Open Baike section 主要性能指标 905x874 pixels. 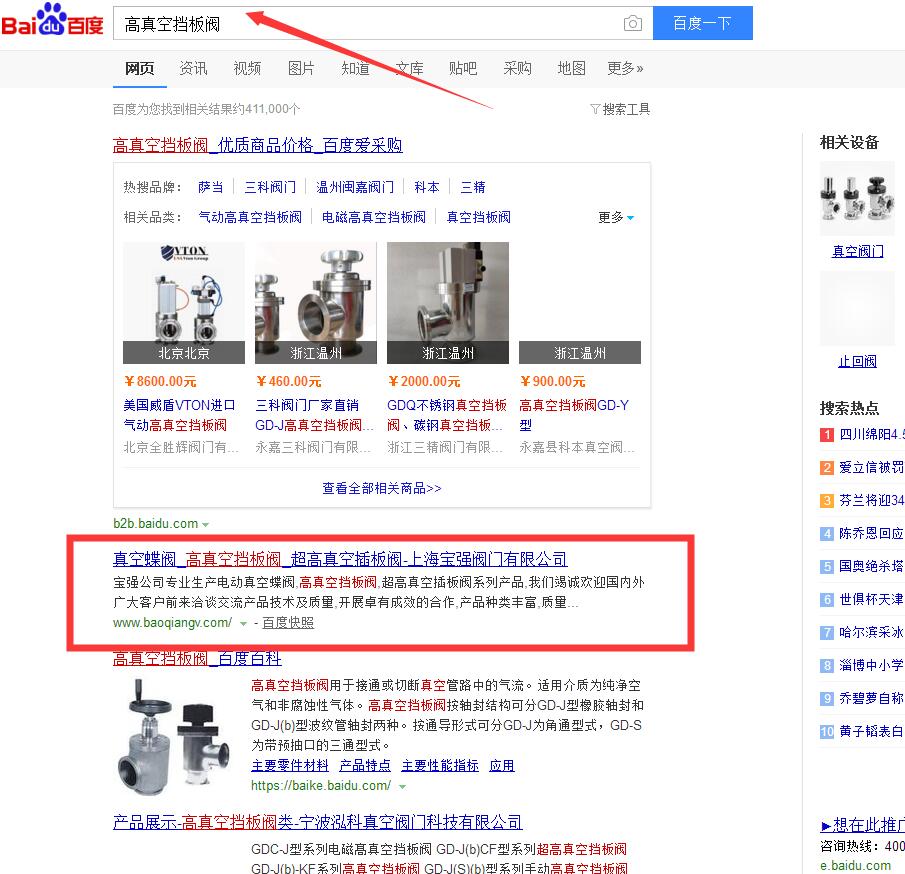[440, 765]
